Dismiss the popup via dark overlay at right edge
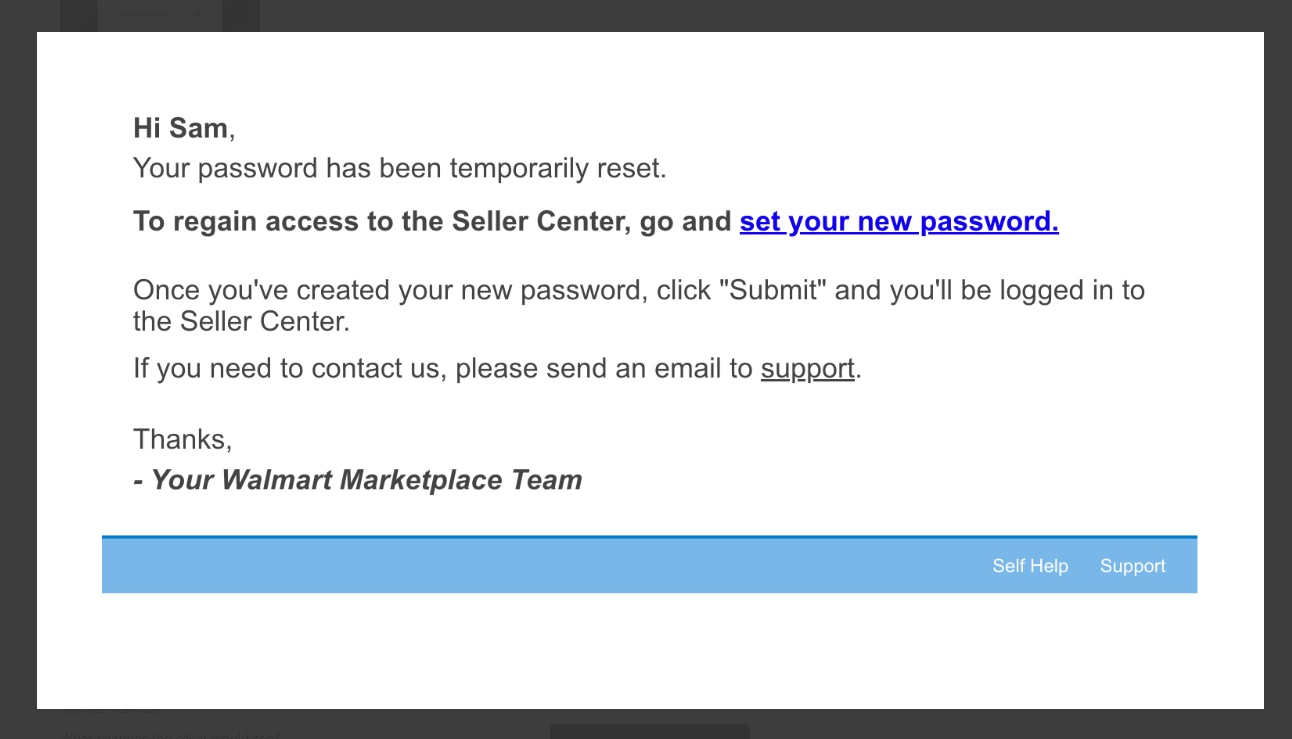1292x739 pixels. 1278,370
